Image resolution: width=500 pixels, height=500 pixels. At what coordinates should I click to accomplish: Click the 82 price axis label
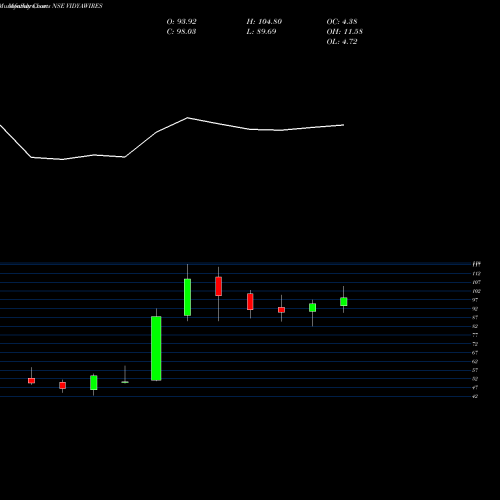475,326
